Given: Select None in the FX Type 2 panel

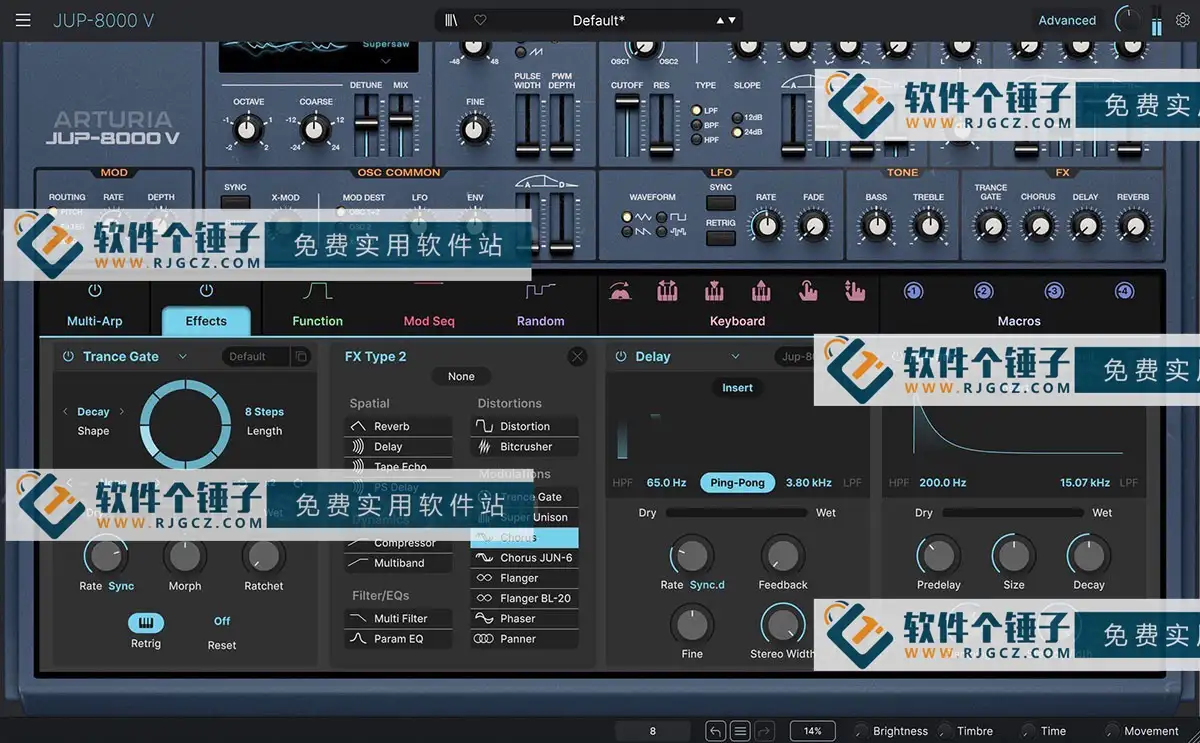Looking at the screenshot, I should pos(461,376).
